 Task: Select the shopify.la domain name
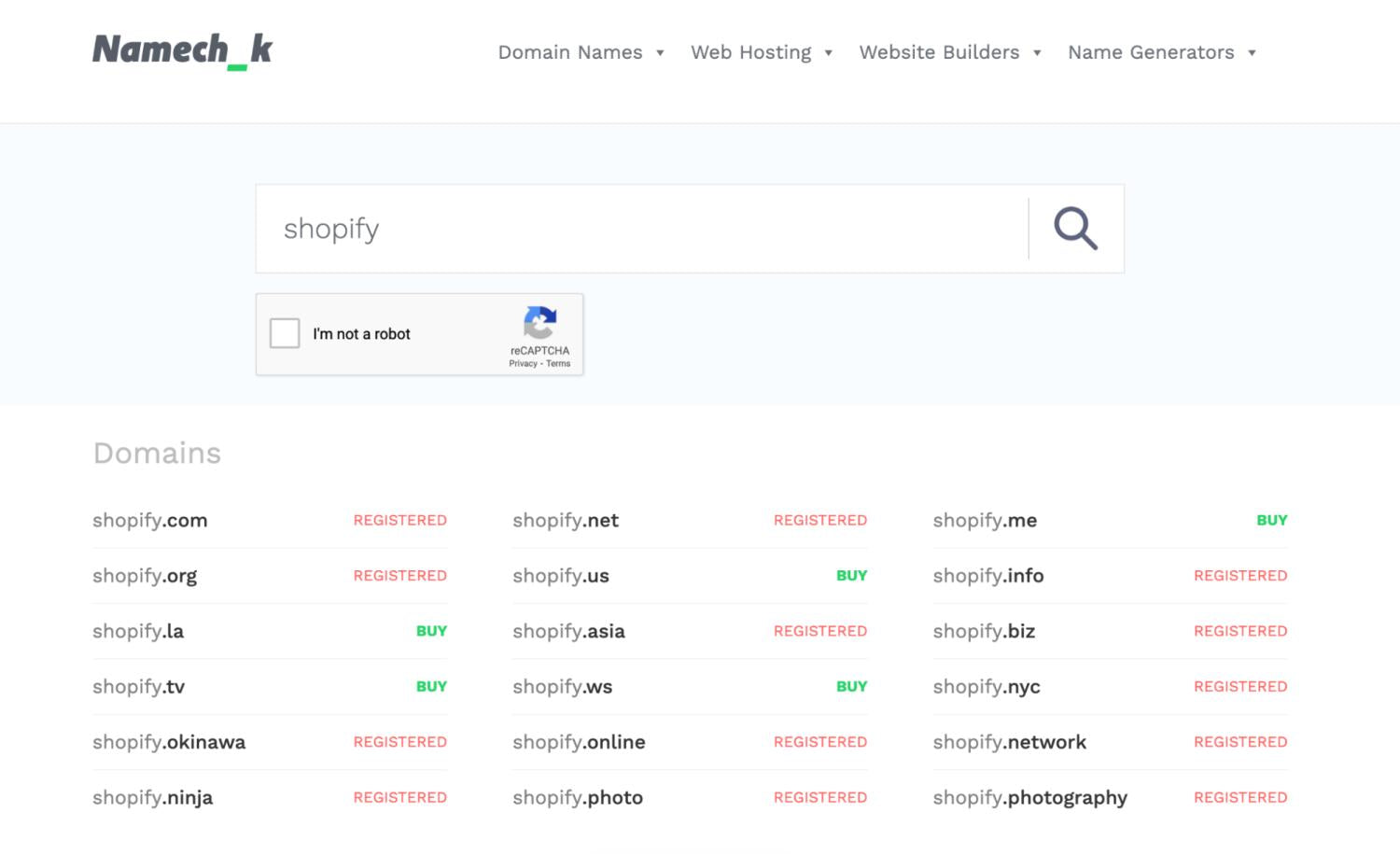coord(138,631)
